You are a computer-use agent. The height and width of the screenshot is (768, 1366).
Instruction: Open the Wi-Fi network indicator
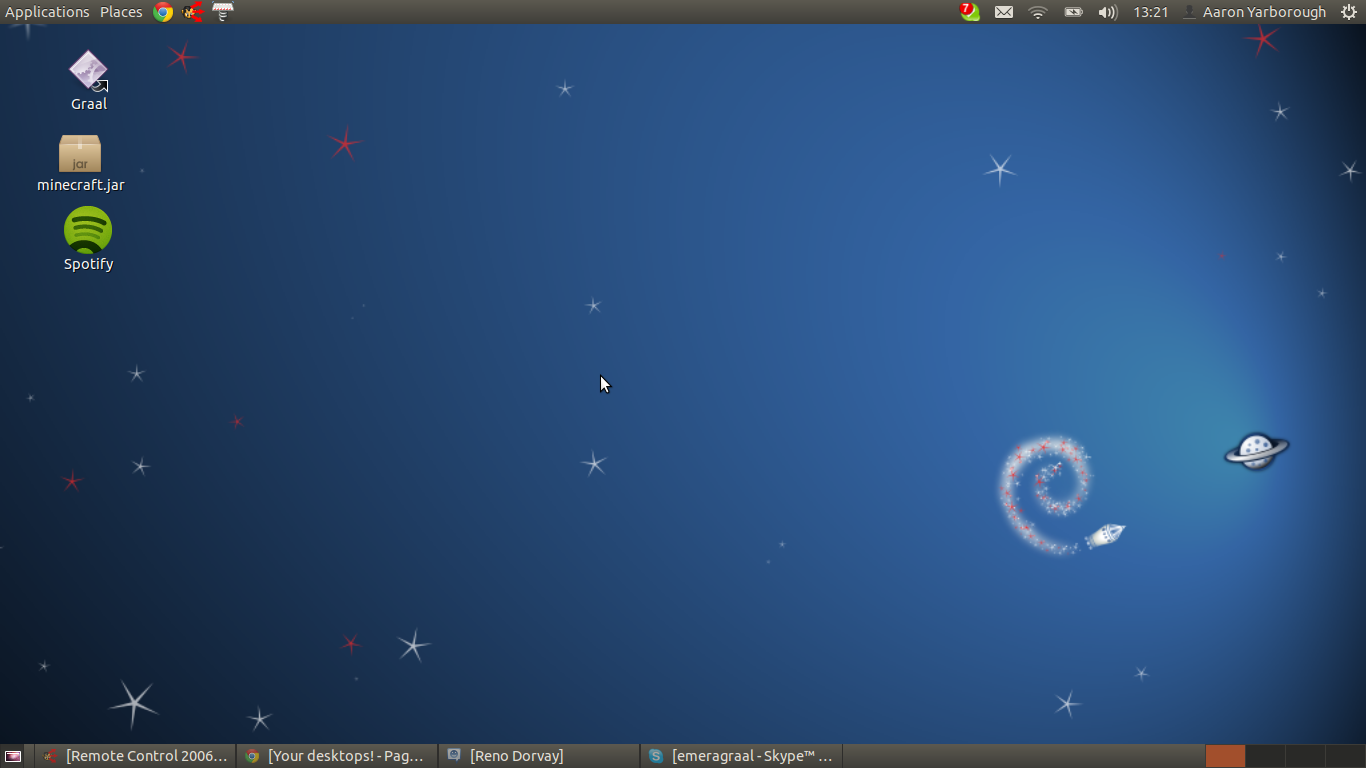click(x=1038, y=12)
